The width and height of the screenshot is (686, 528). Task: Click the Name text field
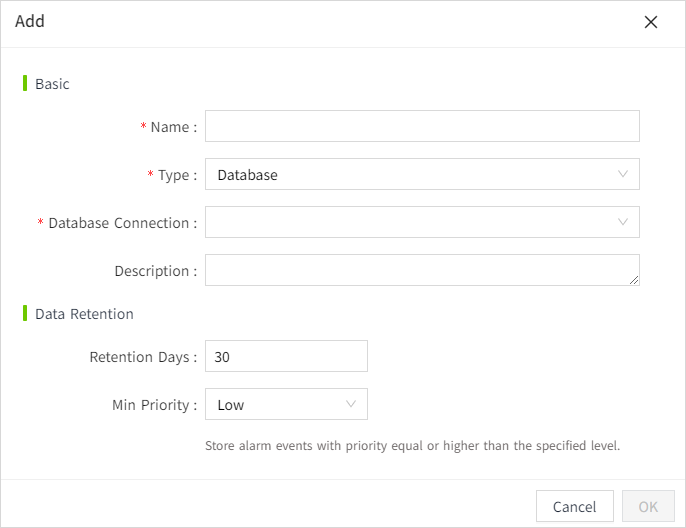(x=421, y=126)
